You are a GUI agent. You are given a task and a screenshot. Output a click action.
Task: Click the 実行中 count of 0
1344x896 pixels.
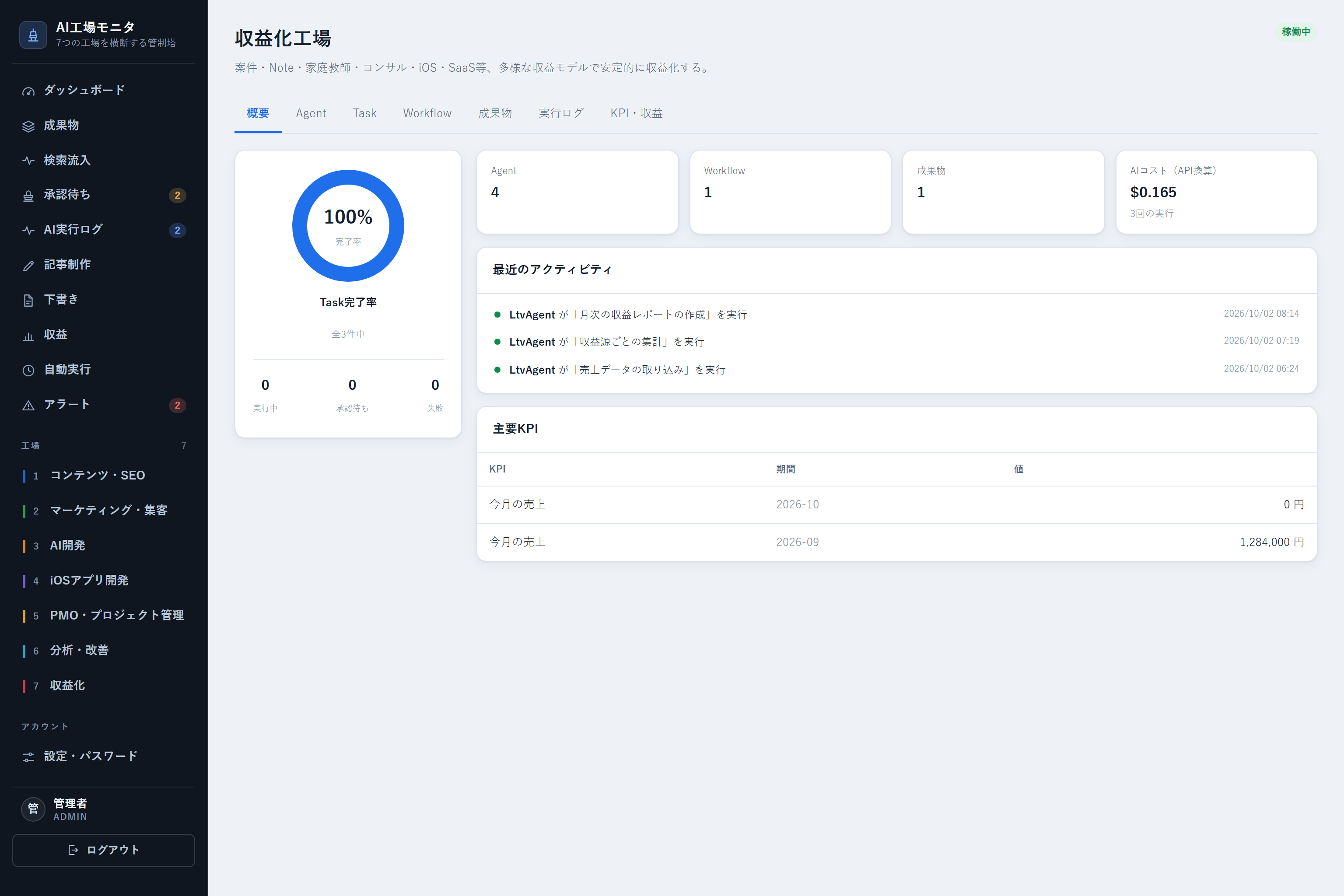(265, 385)
